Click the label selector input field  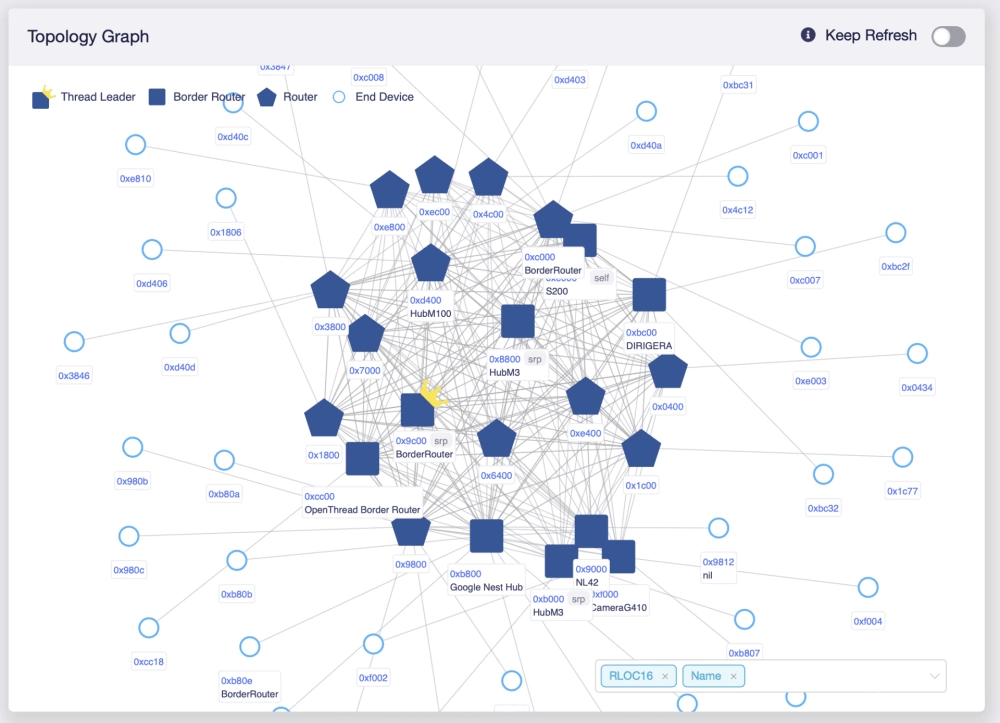770,676
